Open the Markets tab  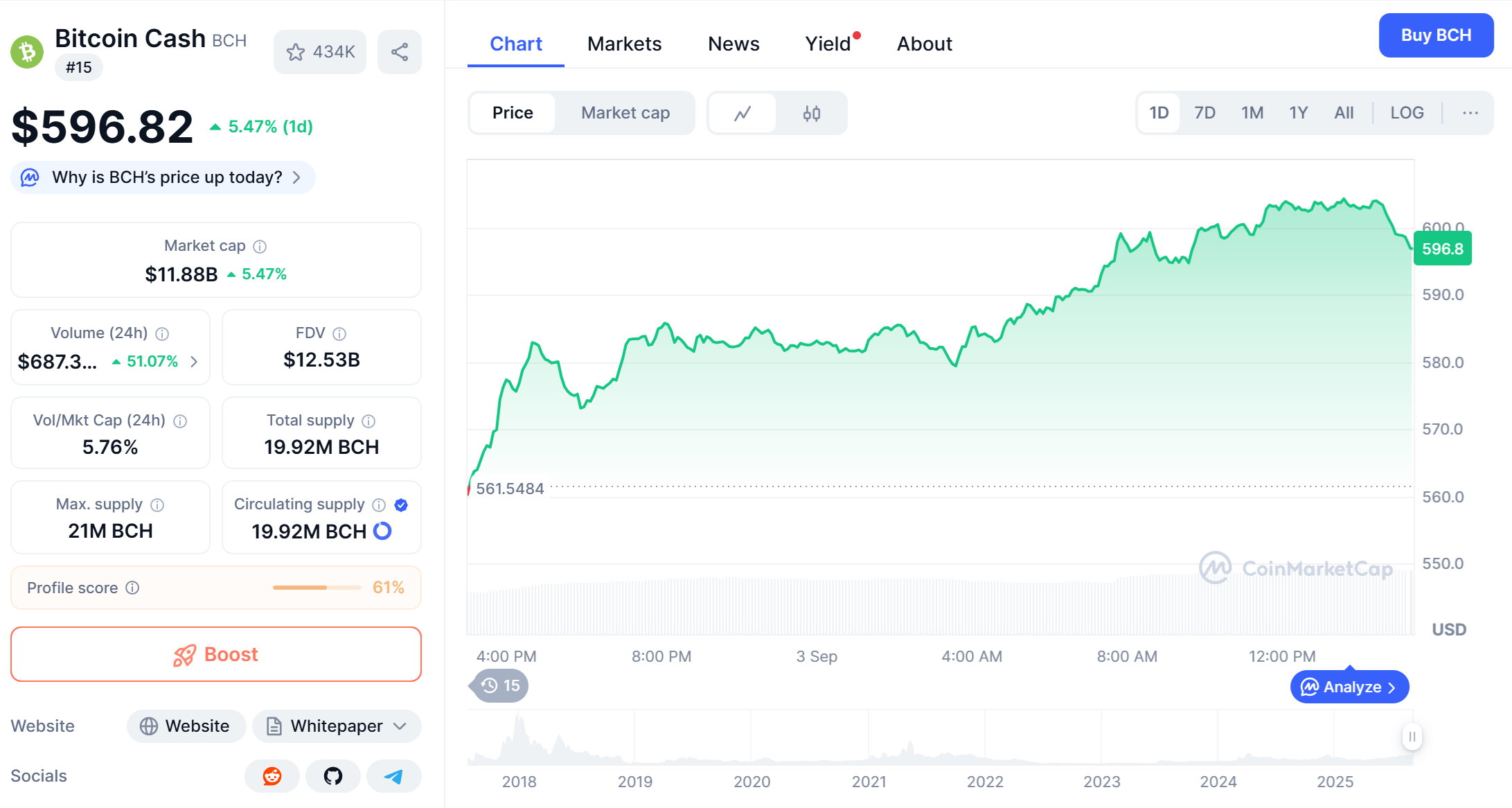(625, 44)
